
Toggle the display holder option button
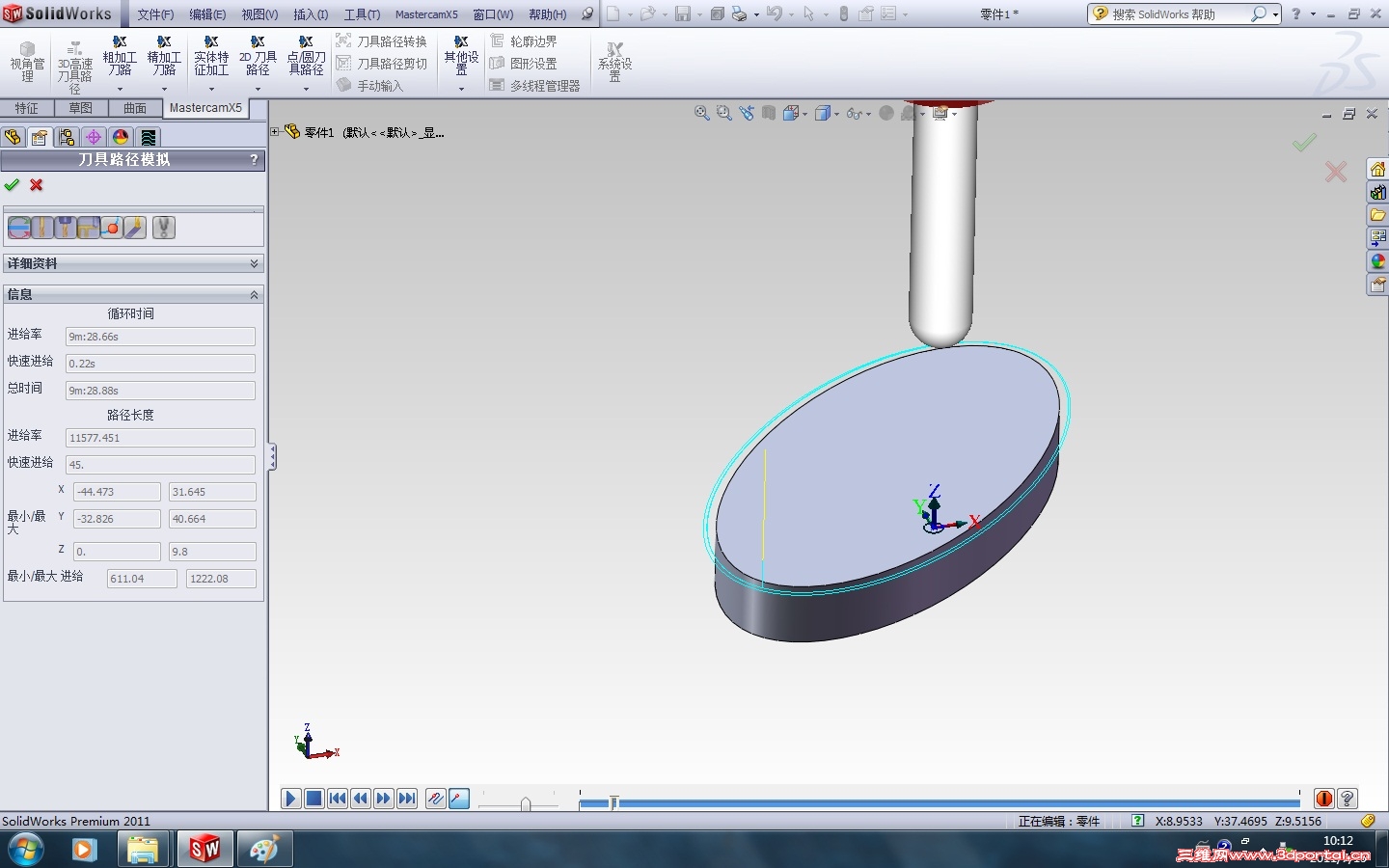pos(66,228)
